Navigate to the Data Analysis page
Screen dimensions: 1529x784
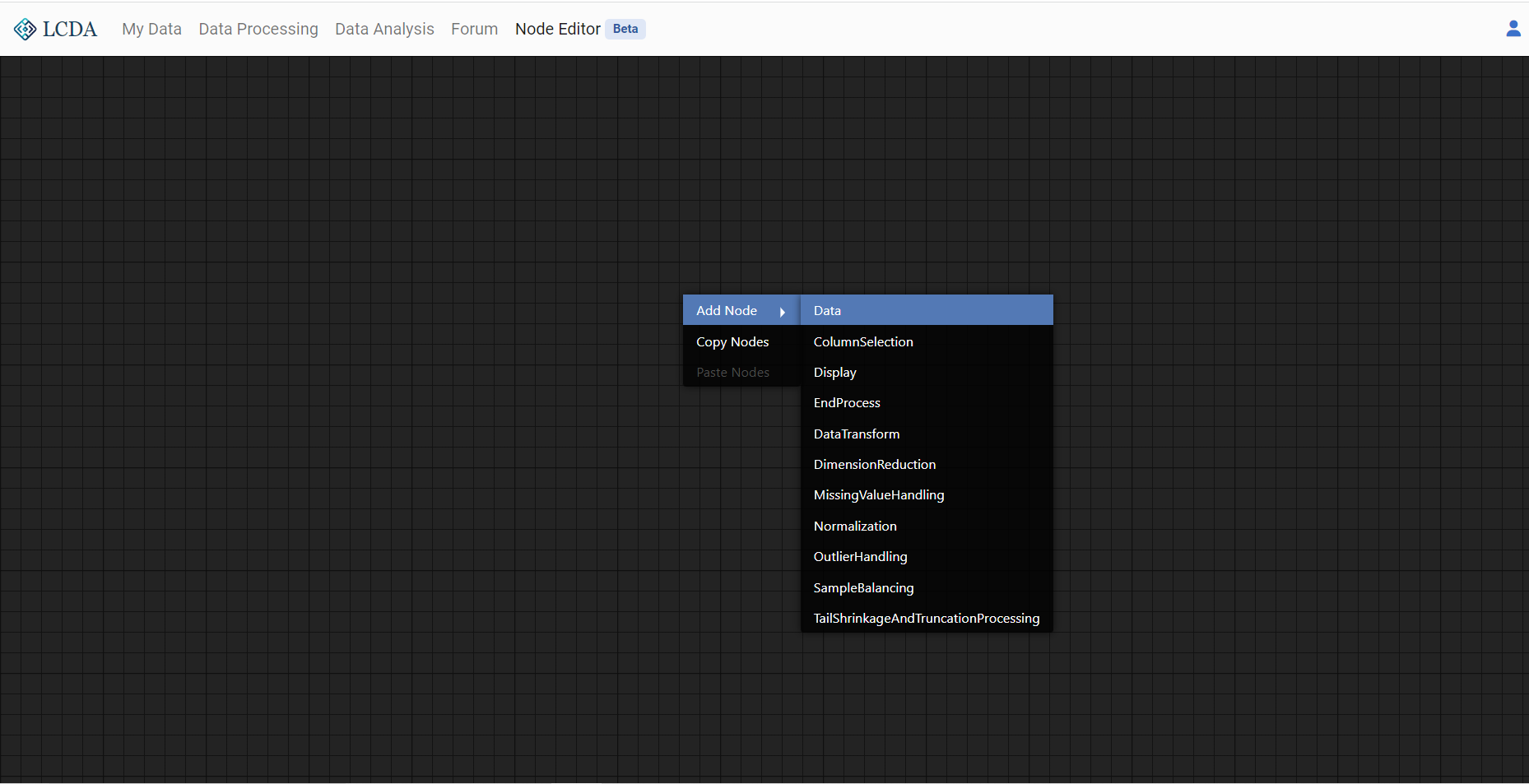(384, 29)
